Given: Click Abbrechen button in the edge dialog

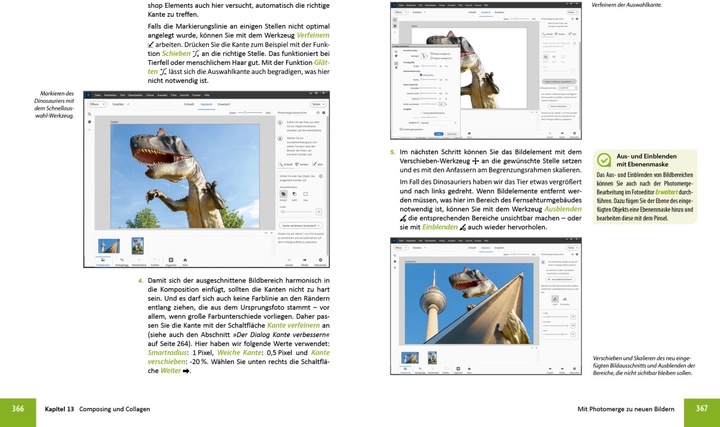Looking at the screenshot, I should tap(452, 134).
